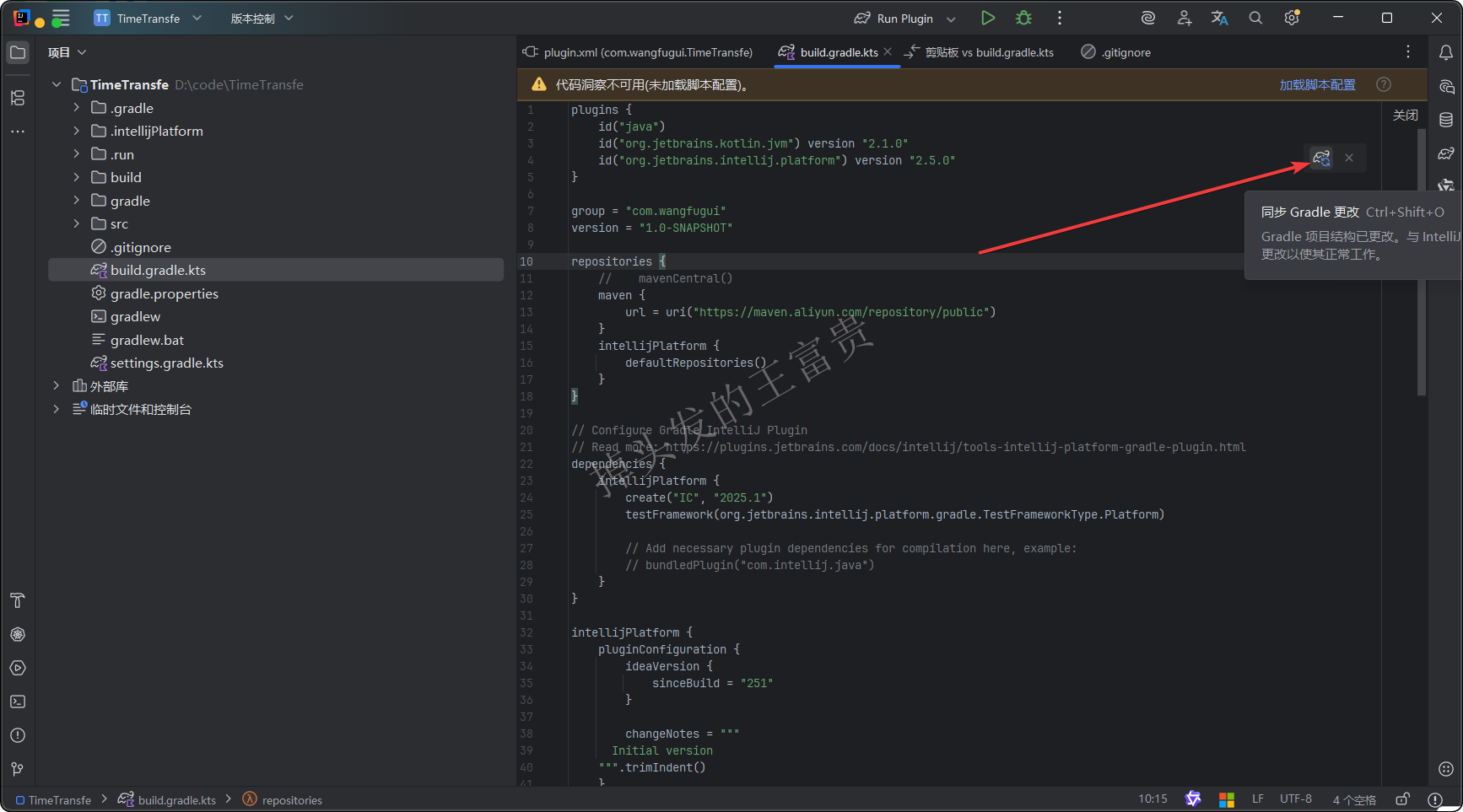Toggle read-only lock in status bar

pos(1402,799)
